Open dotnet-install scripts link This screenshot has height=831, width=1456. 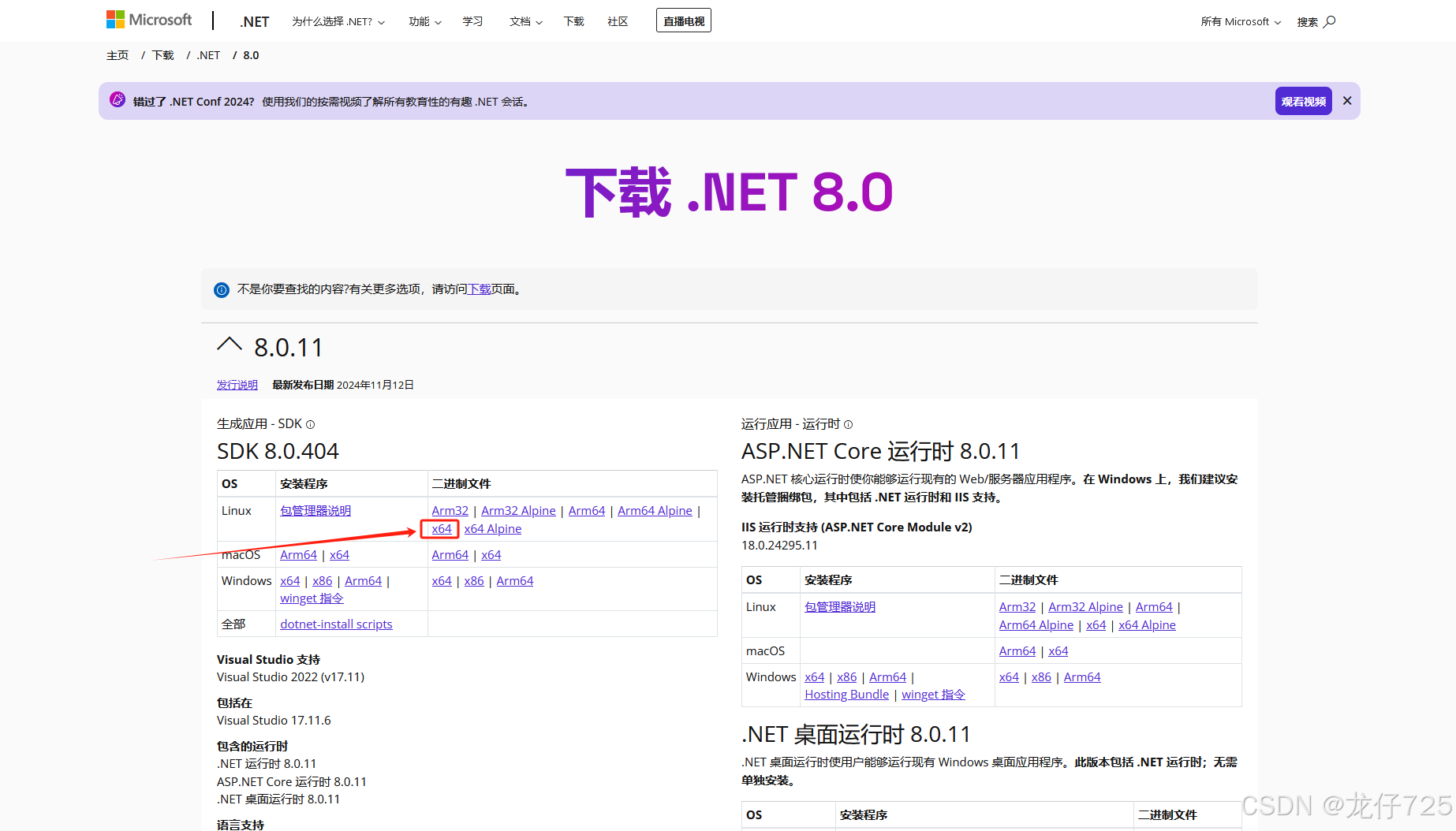[336, 624]
